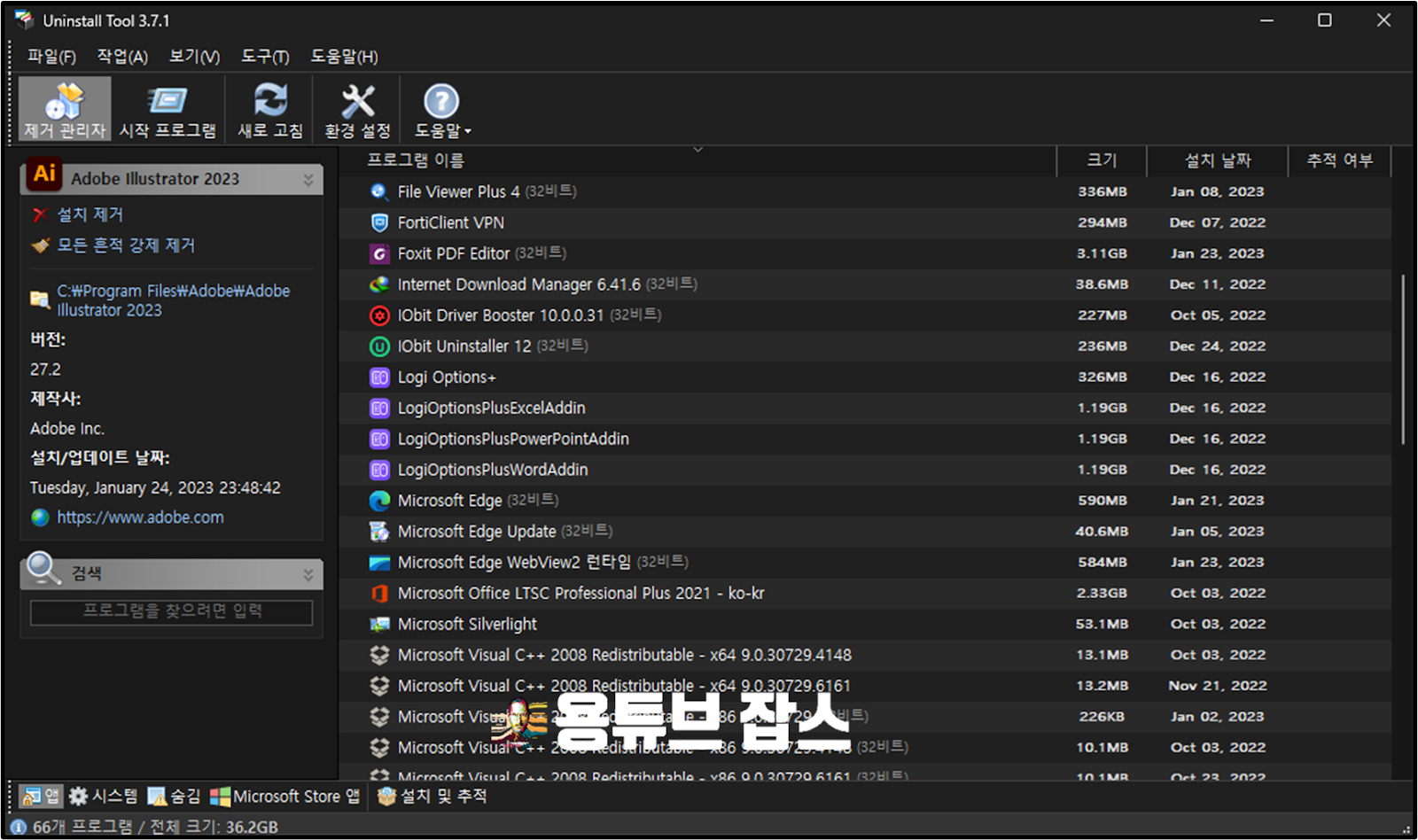
Task: Click Microsoft Office LTSC icon
Action: point(379,594)
